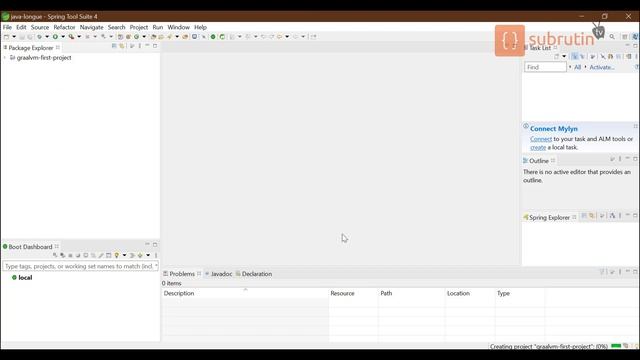Viewport: 640px width, 360px height.
Task: Click the New icon in the main toolbar
Action: coord(6,37)
